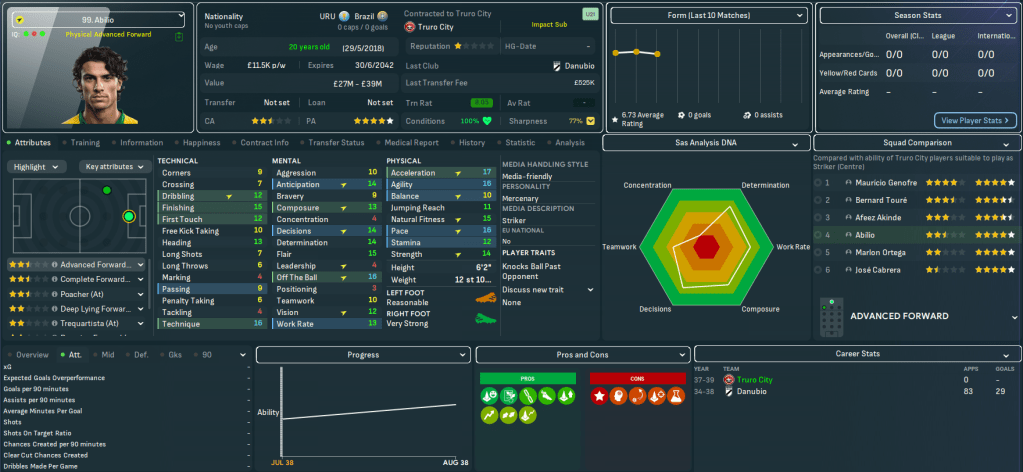Click the green right foot boot icon
The image size is (1023, 472).
[x=484, y=319]
